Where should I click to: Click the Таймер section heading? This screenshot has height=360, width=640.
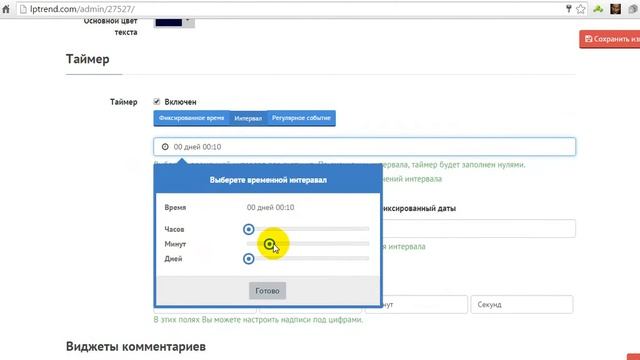tap(88, 59)
